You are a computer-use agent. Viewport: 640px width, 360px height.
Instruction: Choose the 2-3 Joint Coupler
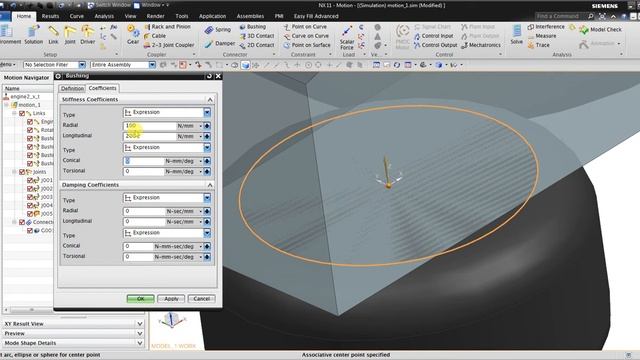point(169,45)
